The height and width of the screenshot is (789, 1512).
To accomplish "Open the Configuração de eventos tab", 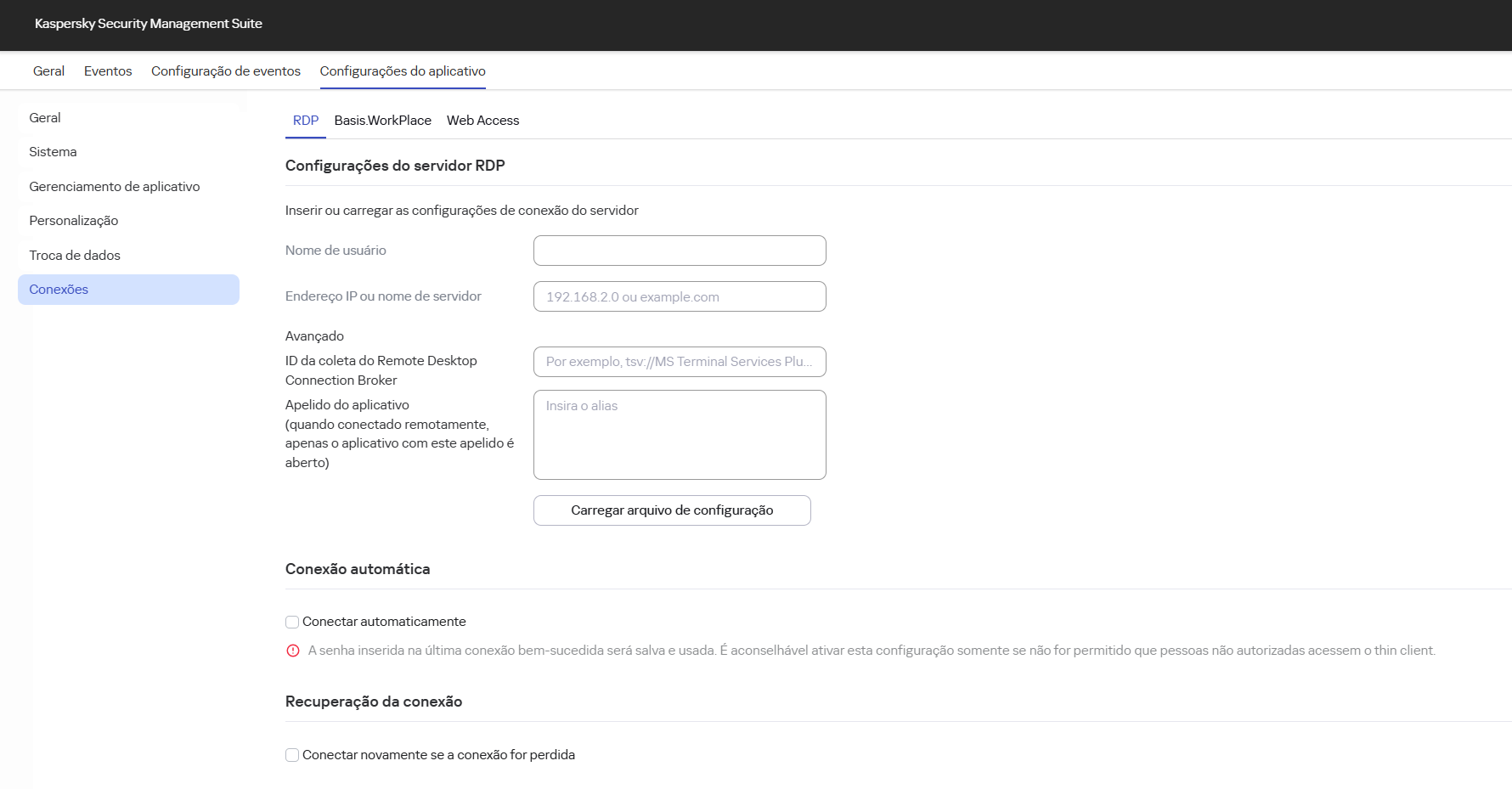I will 225,70.
